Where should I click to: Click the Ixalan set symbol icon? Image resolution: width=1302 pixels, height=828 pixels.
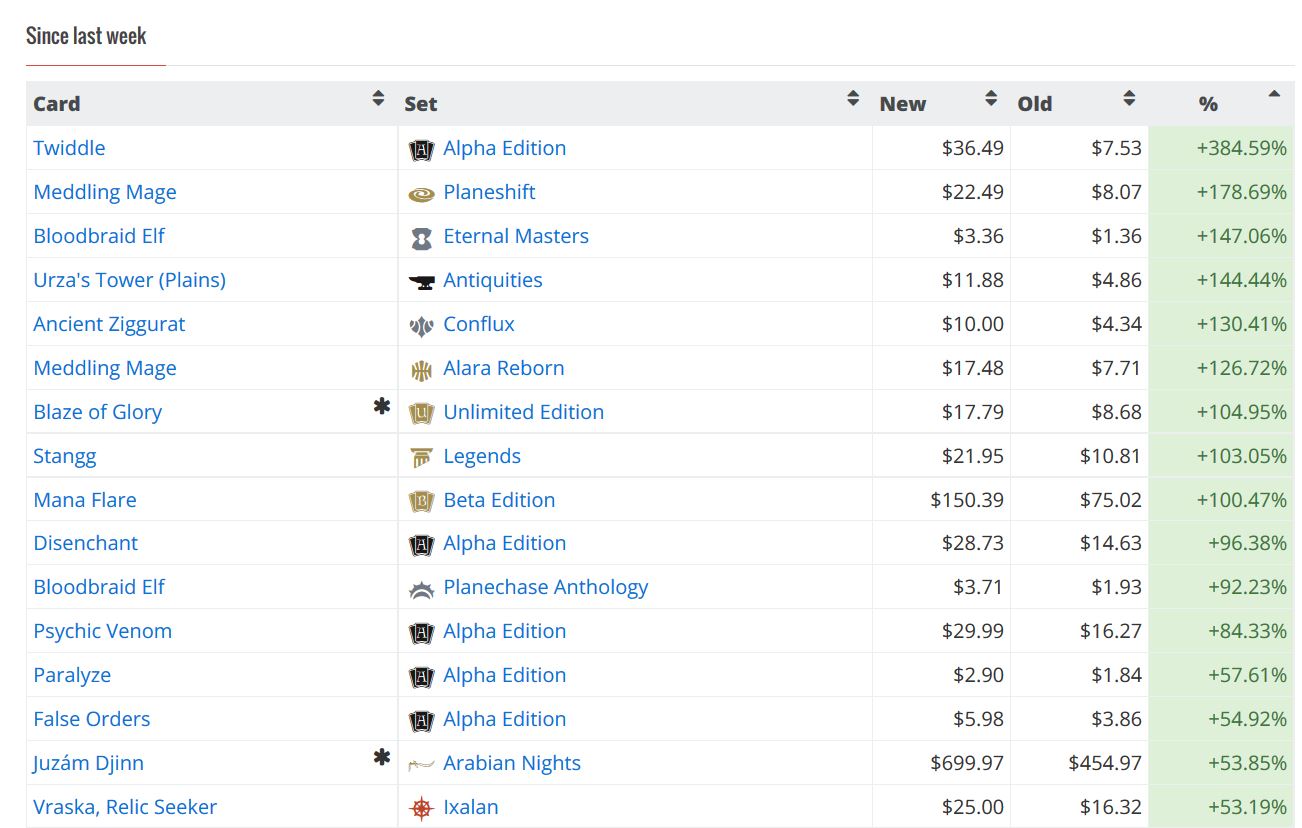click(421, 808)
